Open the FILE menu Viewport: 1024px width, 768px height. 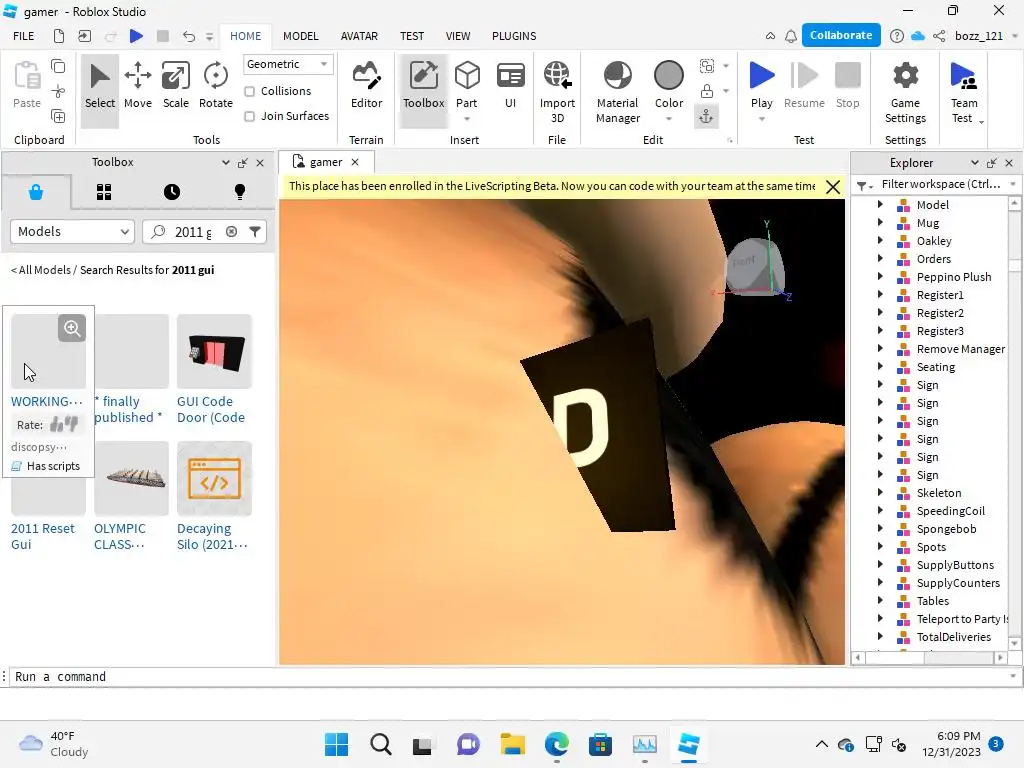24,36
